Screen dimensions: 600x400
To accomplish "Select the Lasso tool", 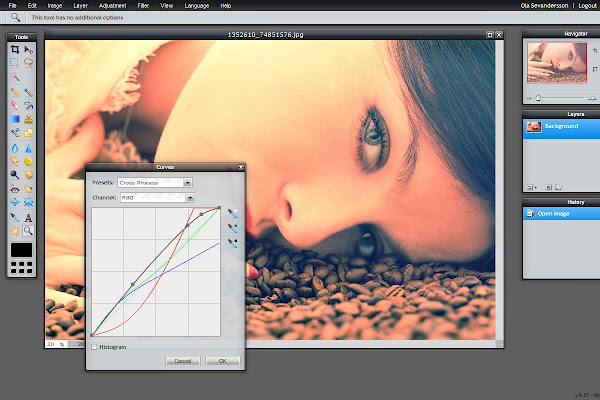I will (x=28, y=62).
